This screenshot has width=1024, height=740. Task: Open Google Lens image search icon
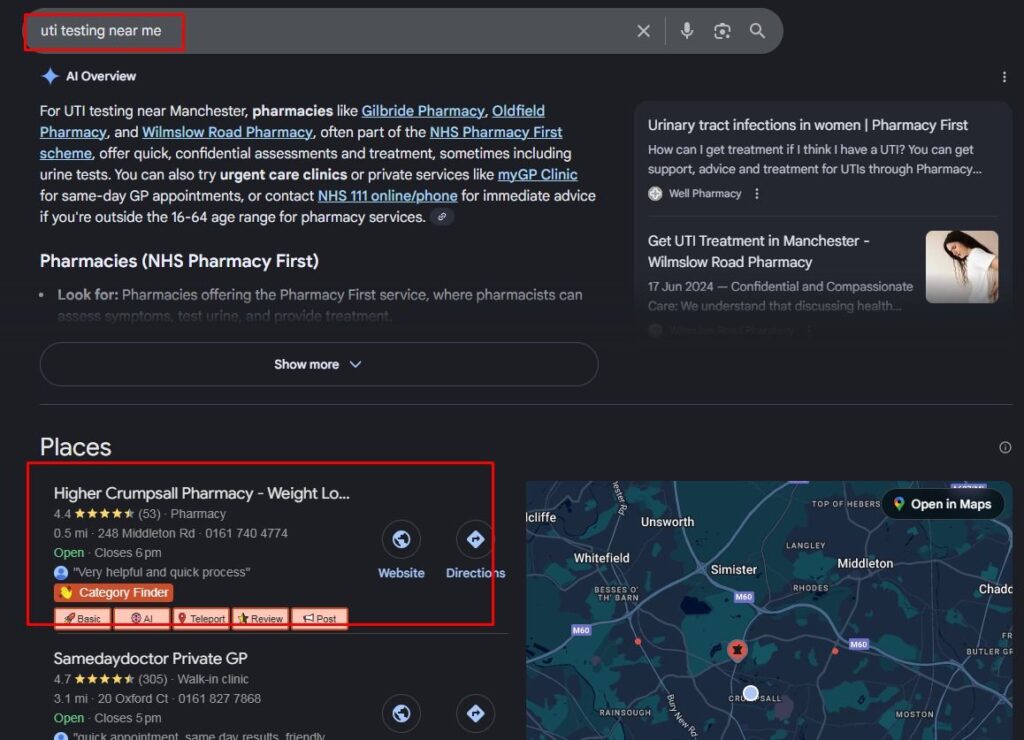click(722, 31)
